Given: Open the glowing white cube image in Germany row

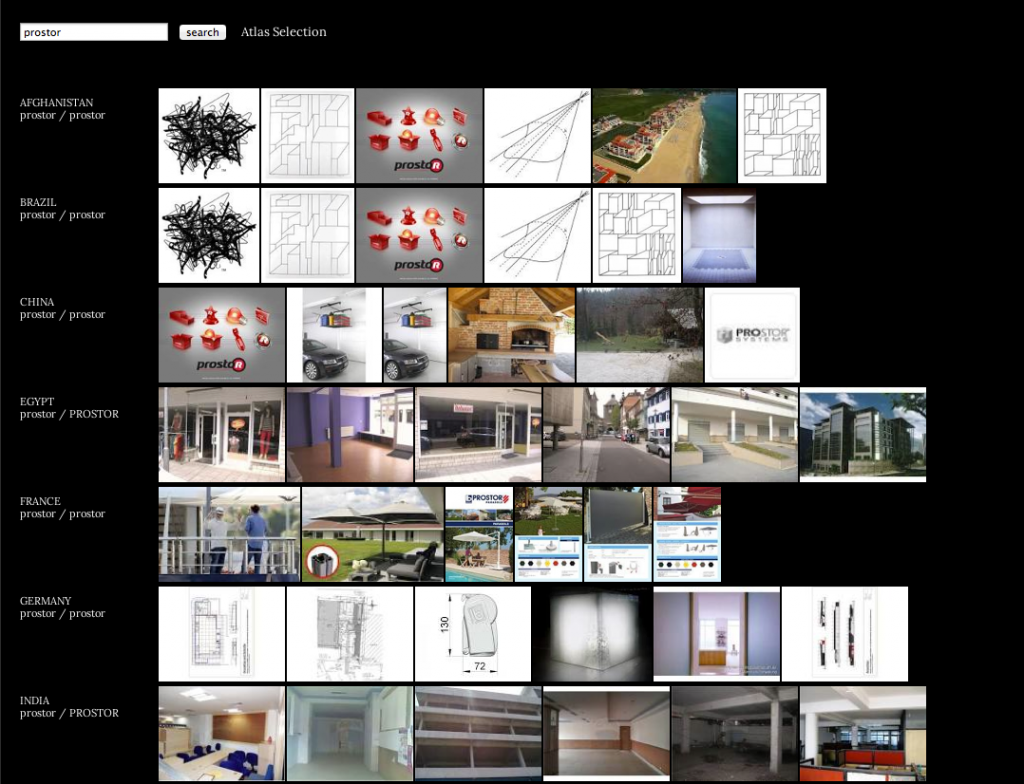Looking at the screenshot, I should tap(593, 634).
